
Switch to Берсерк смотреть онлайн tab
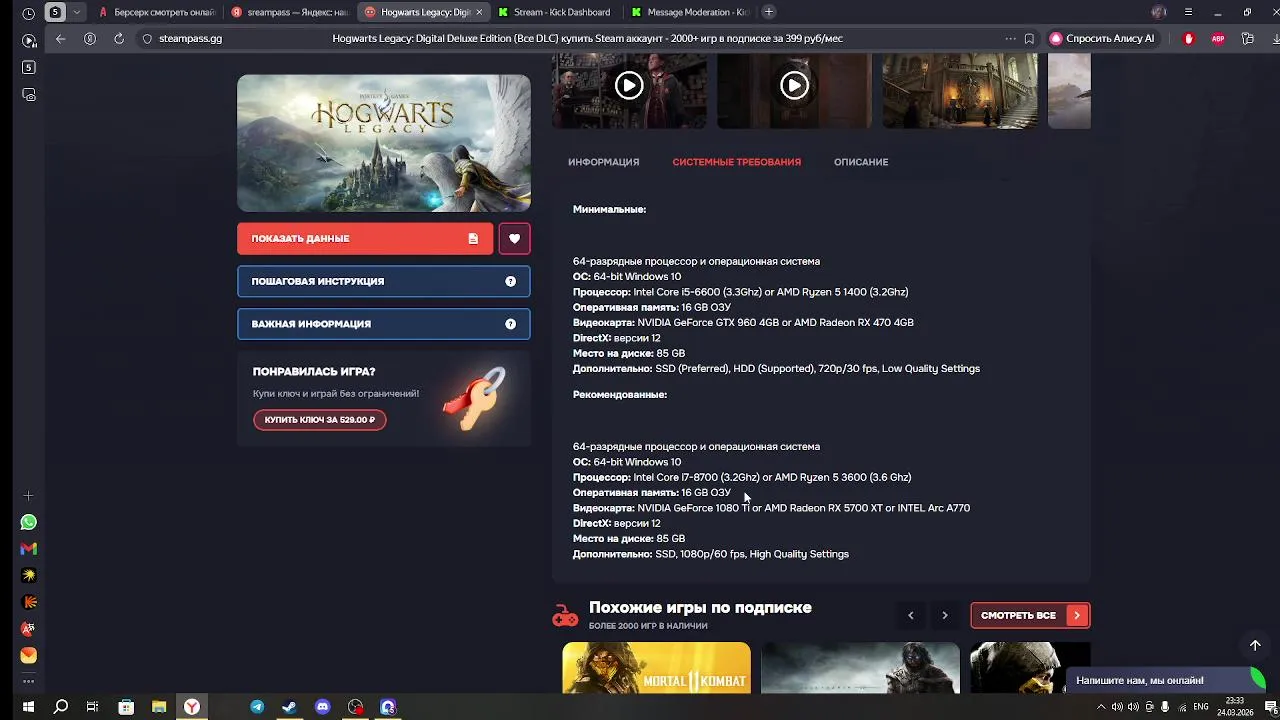156,12
